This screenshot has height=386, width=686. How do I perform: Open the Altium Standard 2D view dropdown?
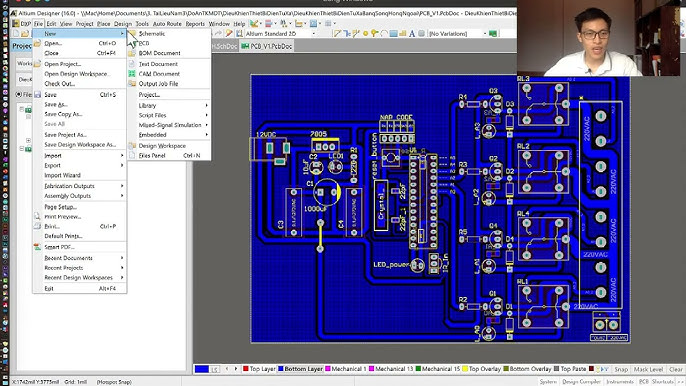314,34
